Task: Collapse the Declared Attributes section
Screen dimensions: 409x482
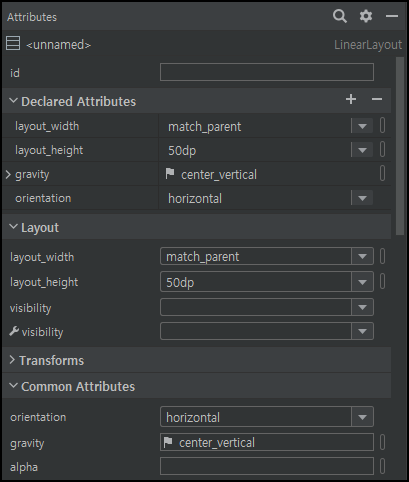Action: (13, 100)
